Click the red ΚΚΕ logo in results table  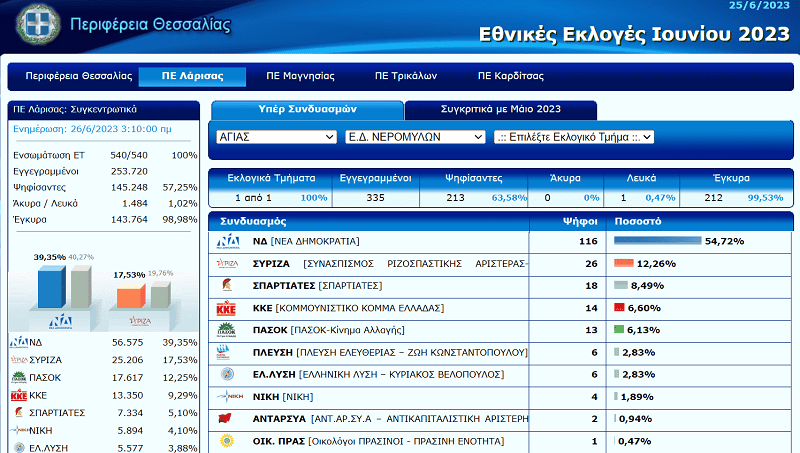(x=226, y=309)
